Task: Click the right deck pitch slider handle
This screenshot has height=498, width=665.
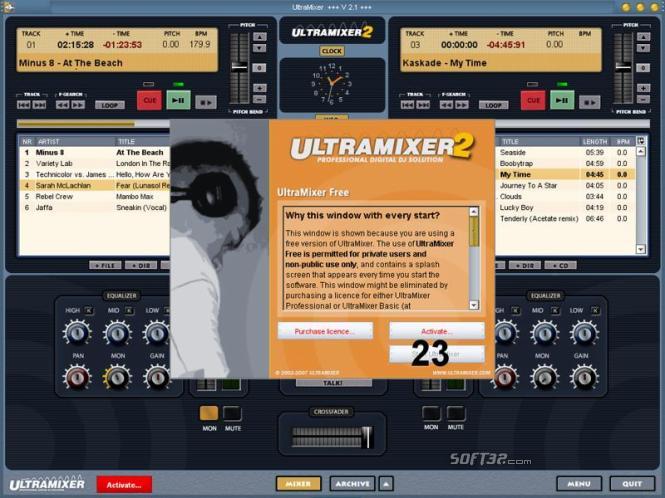Action: tap(623, 67)
